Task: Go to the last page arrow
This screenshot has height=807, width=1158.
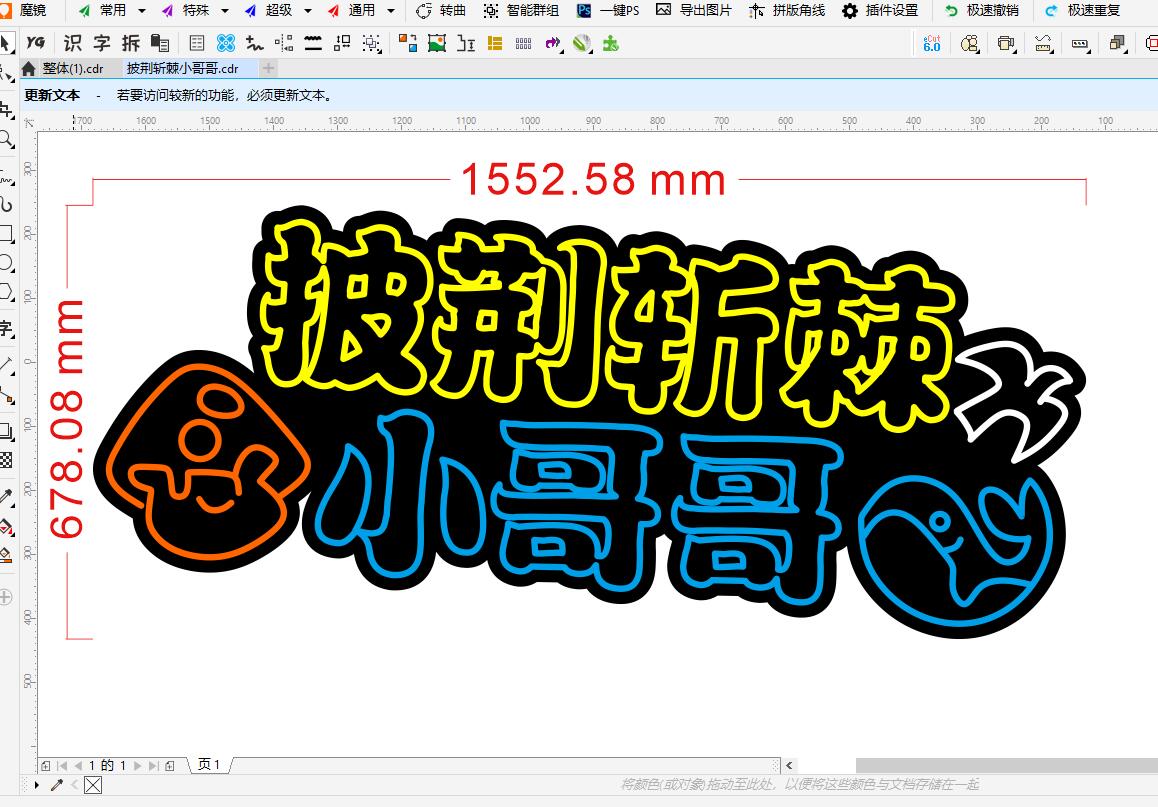Action: click(154, 766)
